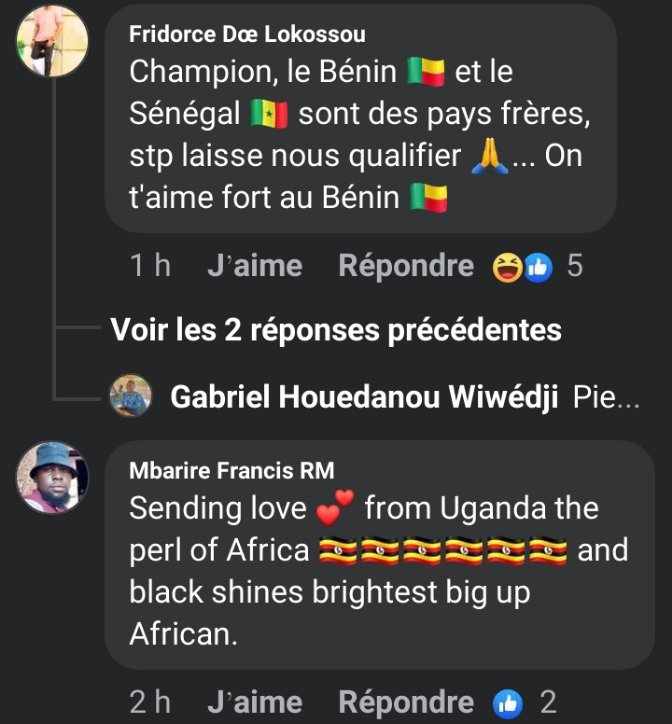672x724 pixels.
Task: Click Gabriel Houedanou Wiwédji's small avatar
Action: click(130, 396)
